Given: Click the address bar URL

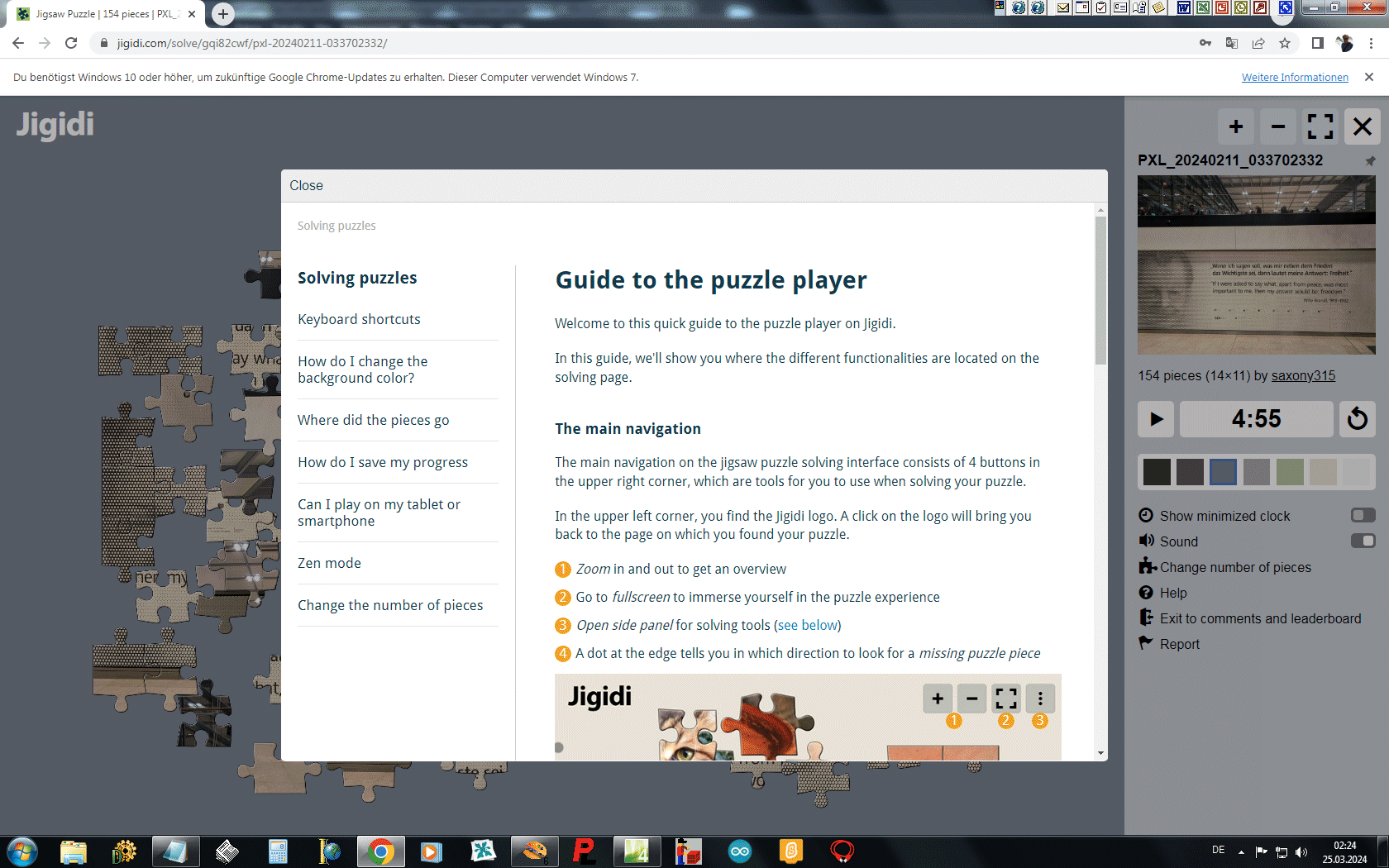Looking at the screenshot, I should tap(251, 43).
